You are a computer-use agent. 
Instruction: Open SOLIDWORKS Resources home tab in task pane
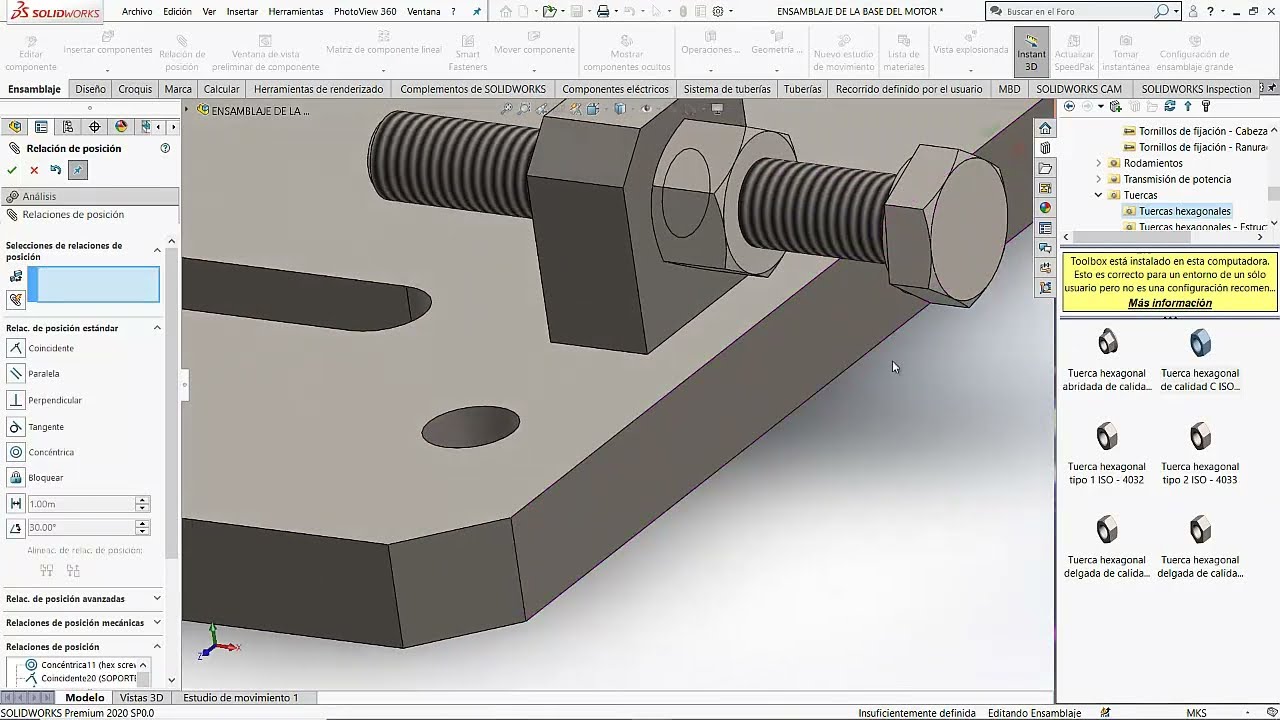point(1045,128)
